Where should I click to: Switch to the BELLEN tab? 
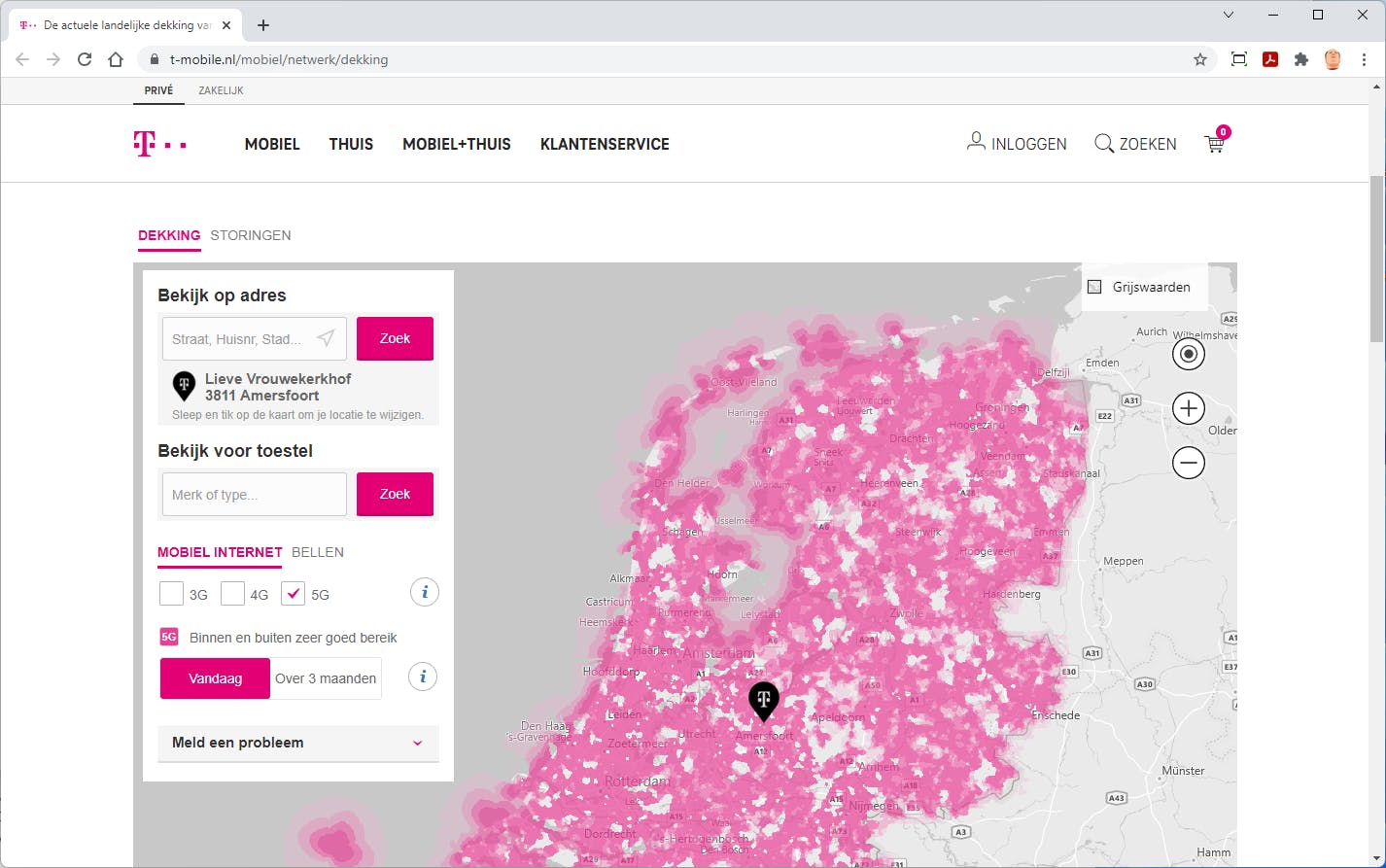318,552
